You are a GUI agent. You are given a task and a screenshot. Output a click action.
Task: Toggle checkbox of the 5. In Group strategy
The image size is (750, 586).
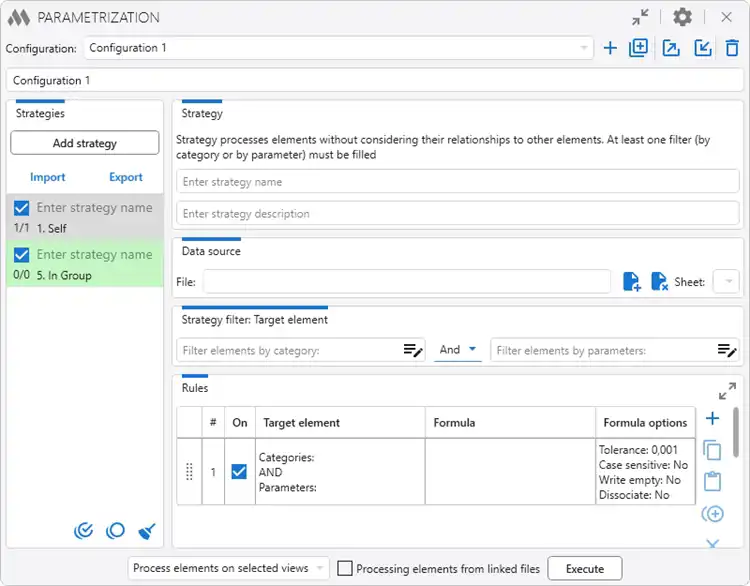22,255
